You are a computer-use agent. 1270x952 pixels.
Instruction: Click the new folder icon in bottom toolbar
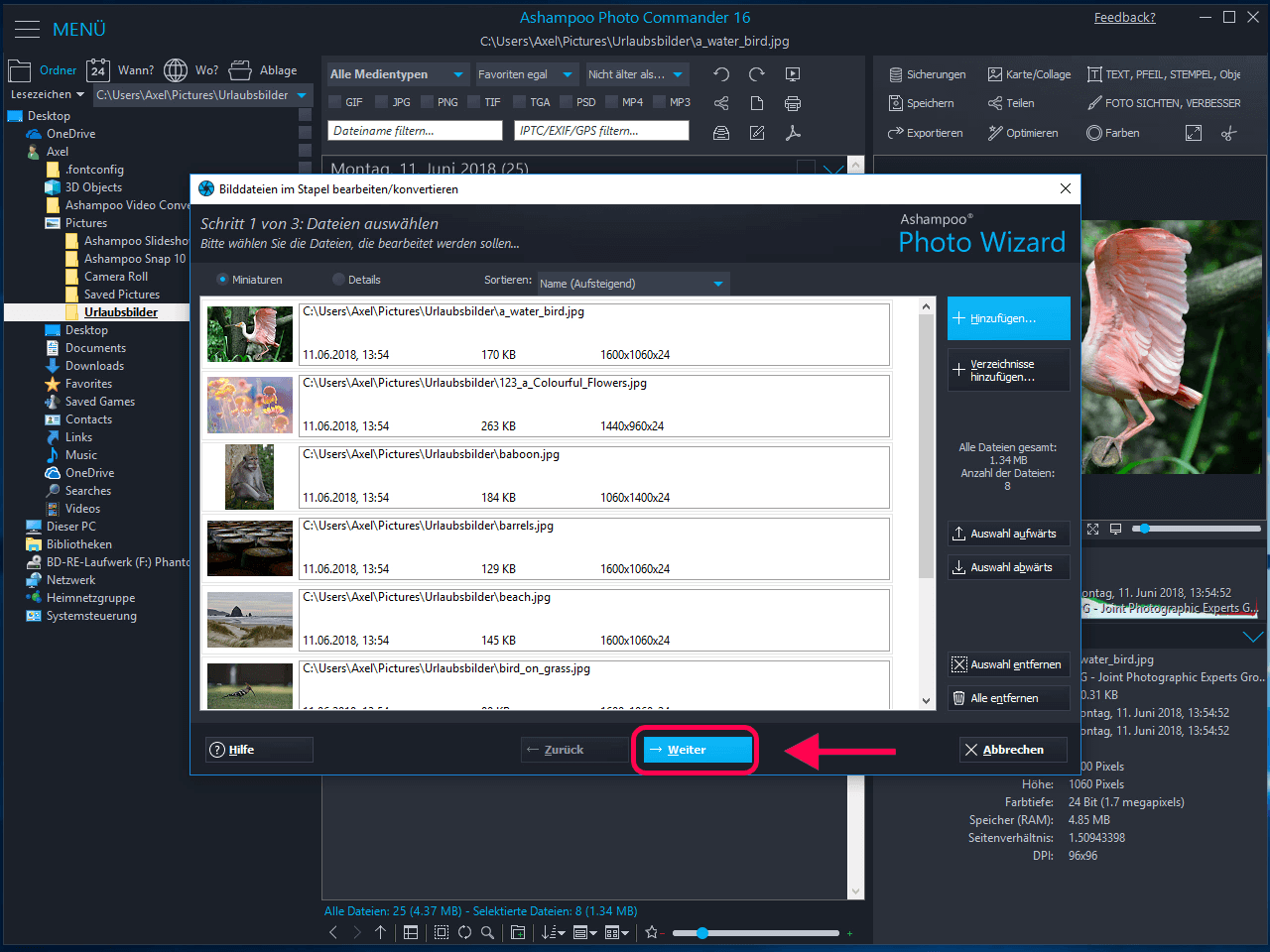518,932
